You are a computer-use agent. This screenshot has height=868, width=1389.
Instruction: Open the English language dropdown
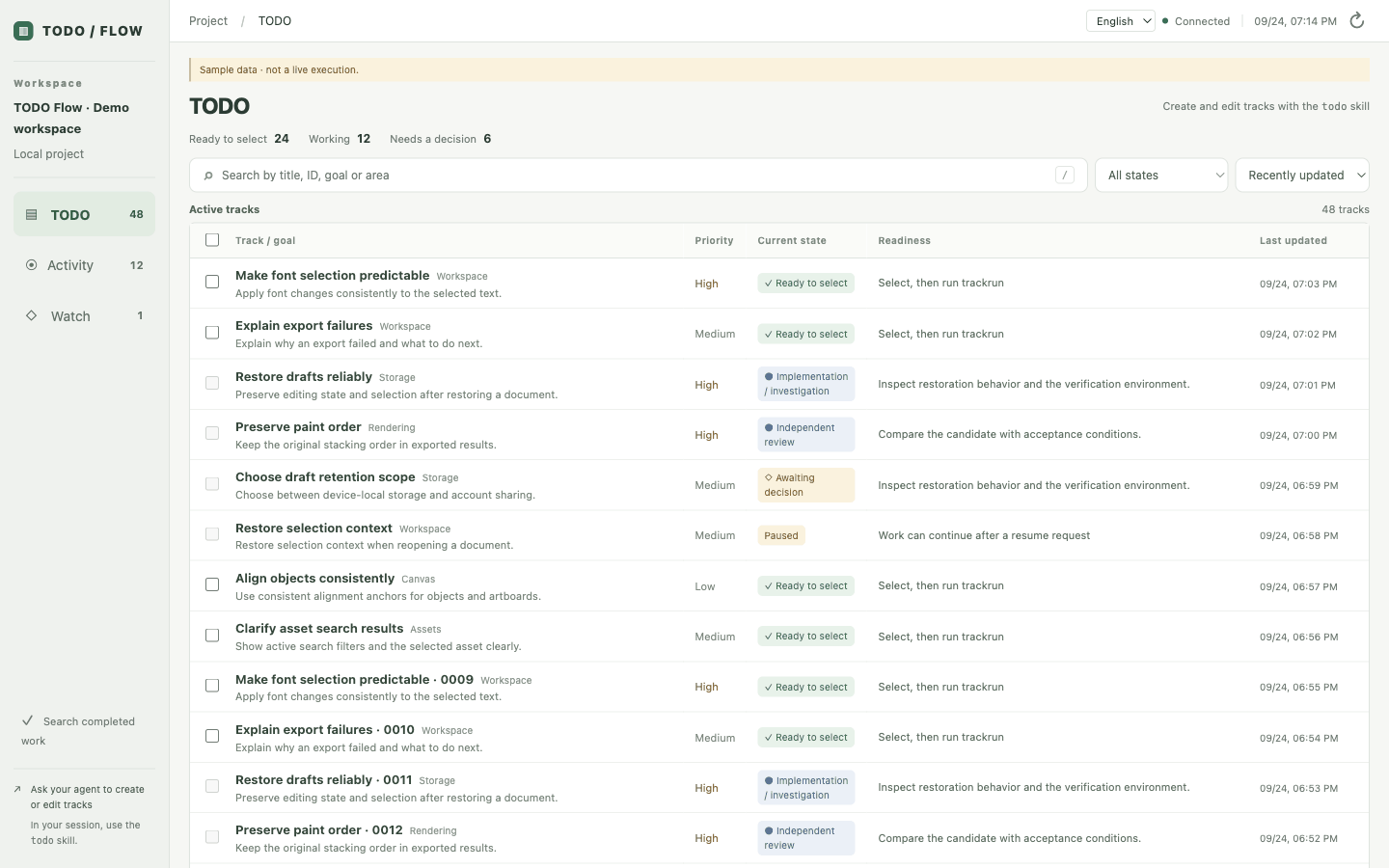[x=1120, y=20]
